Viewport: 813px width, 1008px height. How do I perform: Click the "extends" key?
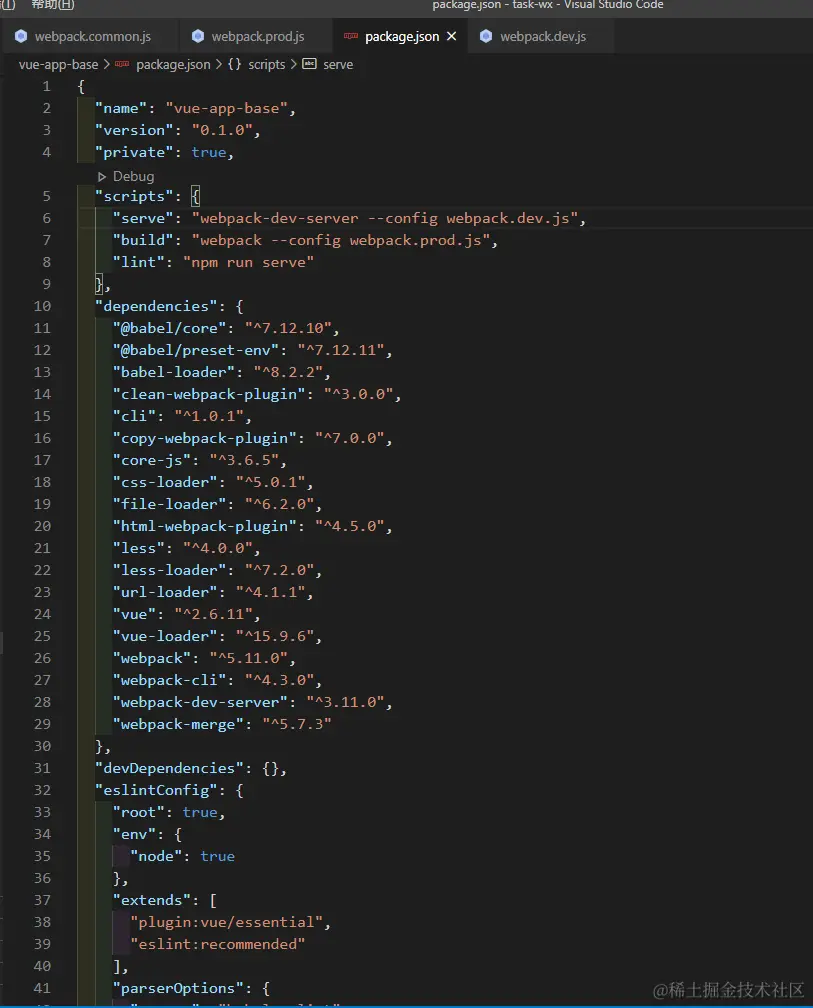point(152,900)
